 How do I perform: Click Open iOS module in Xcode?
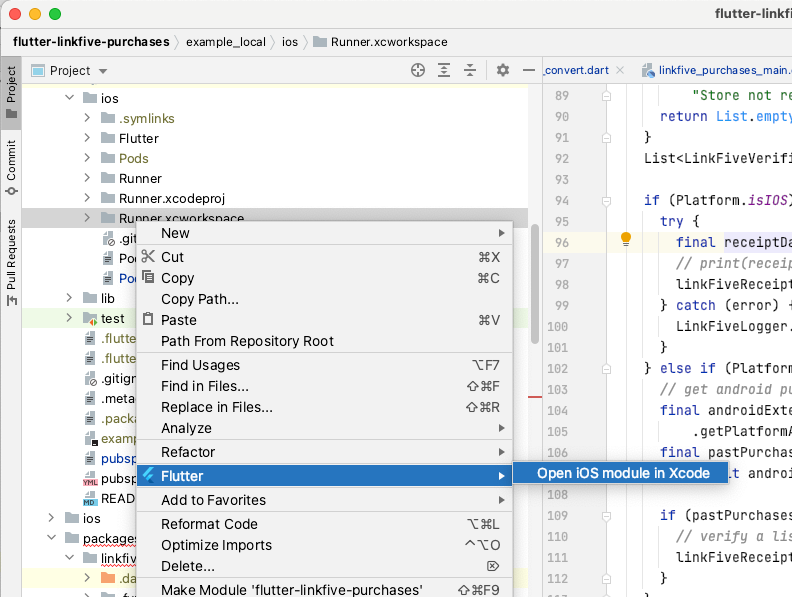point(623,473)
